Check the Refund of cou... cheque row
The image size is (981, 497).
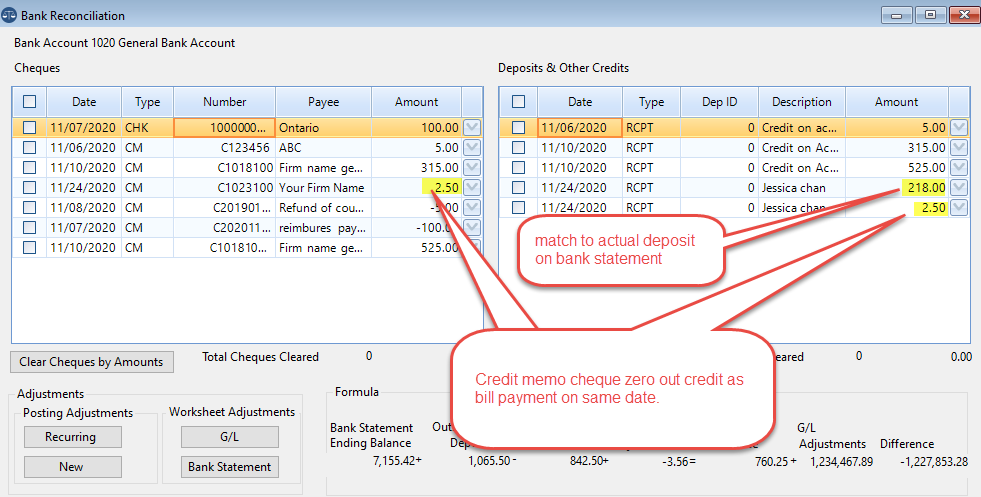coord(29,208)
